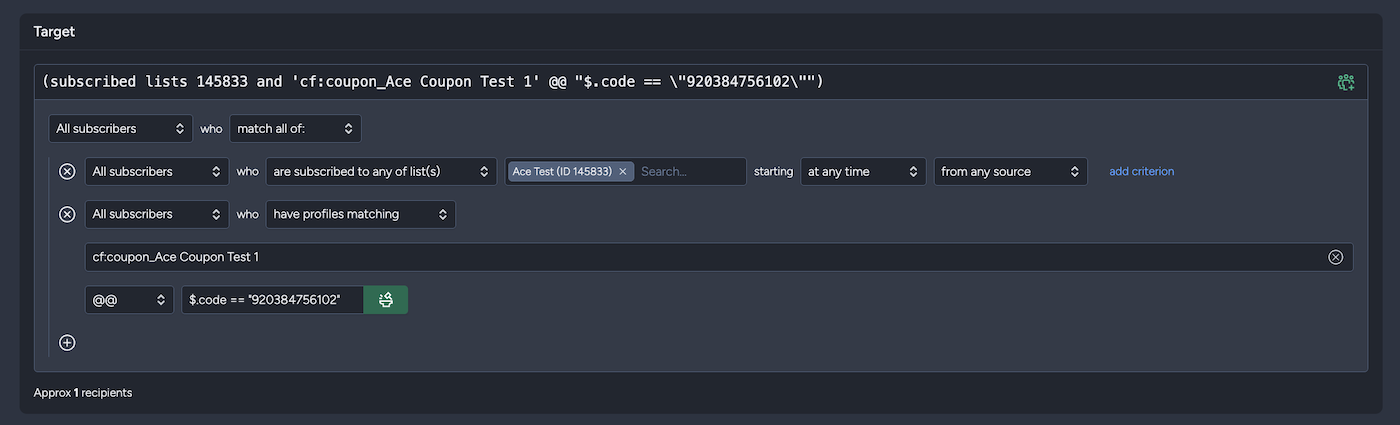Open the have profiles matching dropdown
The width and height of the screenshot is (1400, 425).
coord(360,214)
